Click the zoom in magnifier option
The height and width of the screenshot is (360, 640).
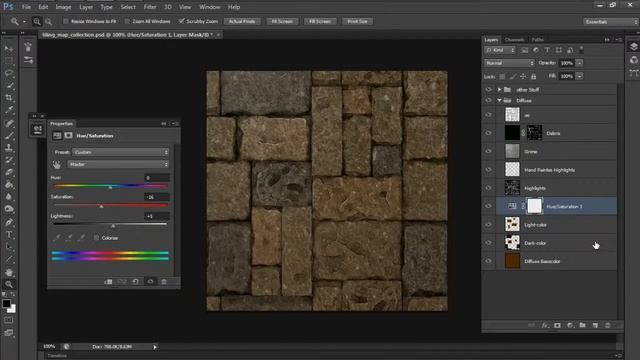click(37, 21)
